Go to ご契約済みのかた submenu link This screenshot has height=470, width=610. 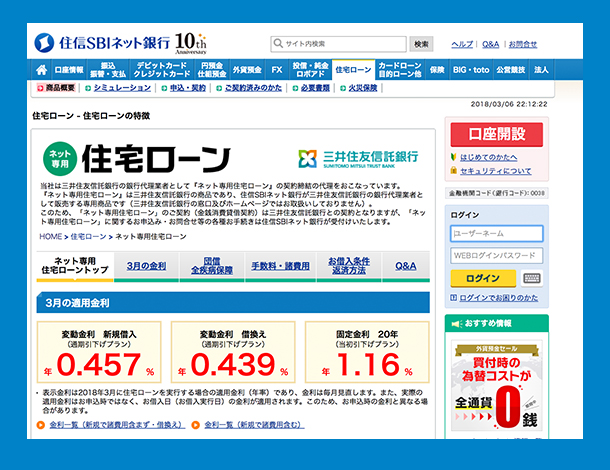pos(253,88)
